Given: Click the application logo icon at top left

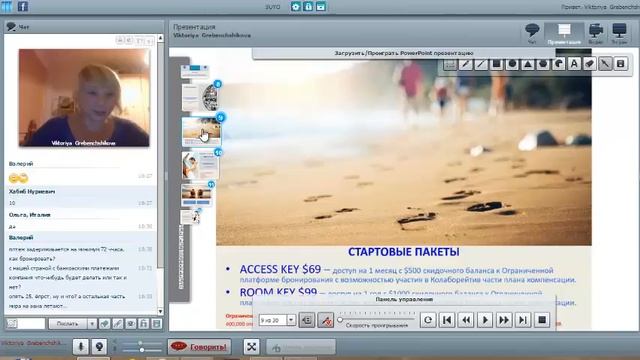Looking at the screenshot, I should pos(7,6).
